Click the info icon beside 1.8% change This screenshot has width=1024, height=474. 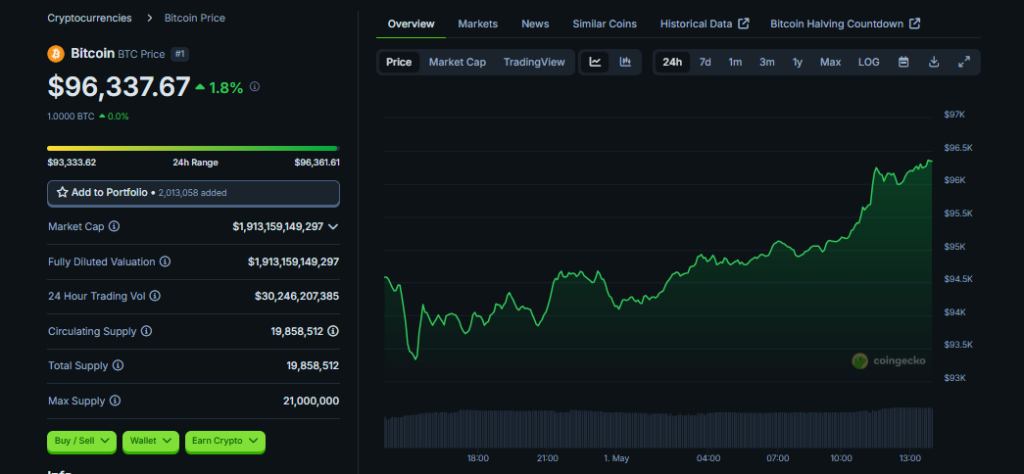coord(255,86)
